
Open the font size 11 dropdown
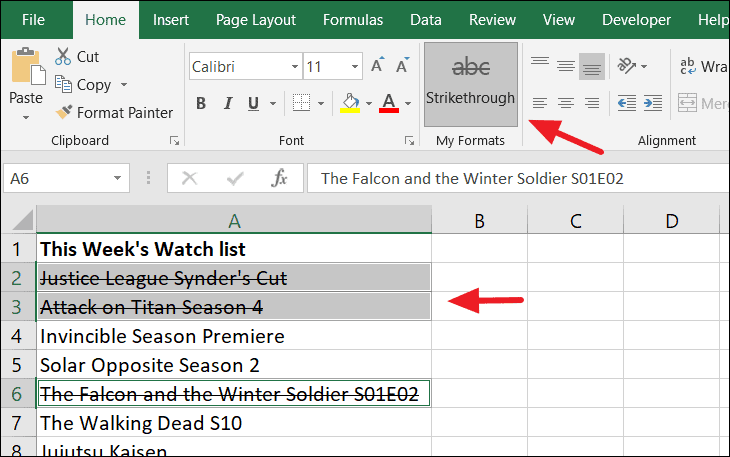coord(355,67)
